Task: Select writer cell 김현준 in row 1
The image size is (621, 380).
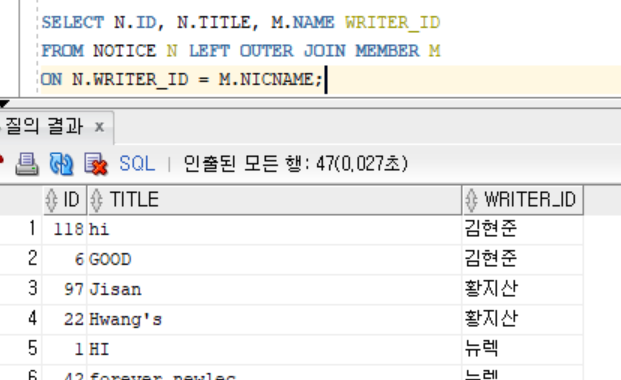Action: [522, 229]
